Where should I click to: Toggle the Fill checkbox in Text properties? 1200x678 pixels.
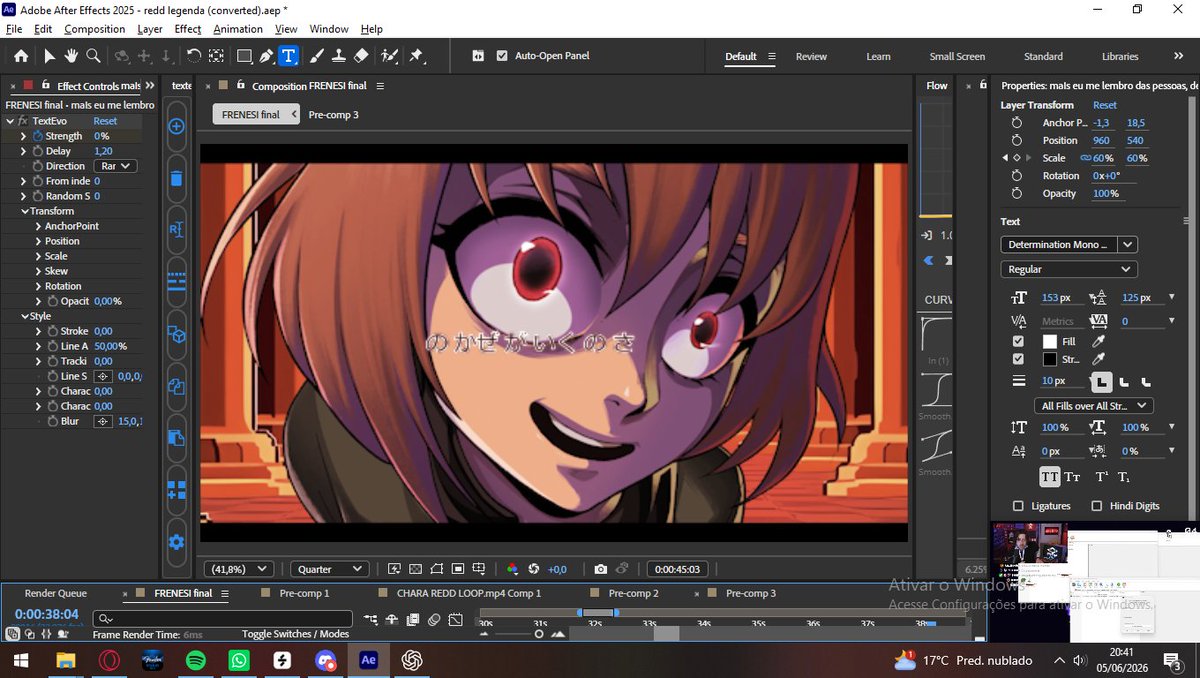pos(1018,341)
